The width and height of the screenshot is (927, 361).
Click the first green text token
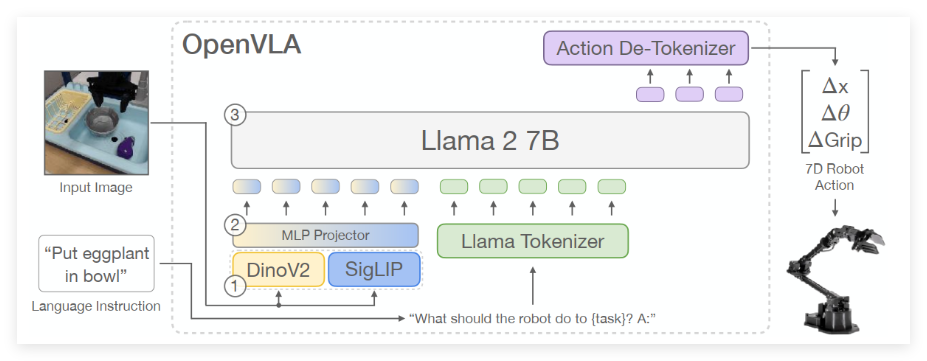453,187
